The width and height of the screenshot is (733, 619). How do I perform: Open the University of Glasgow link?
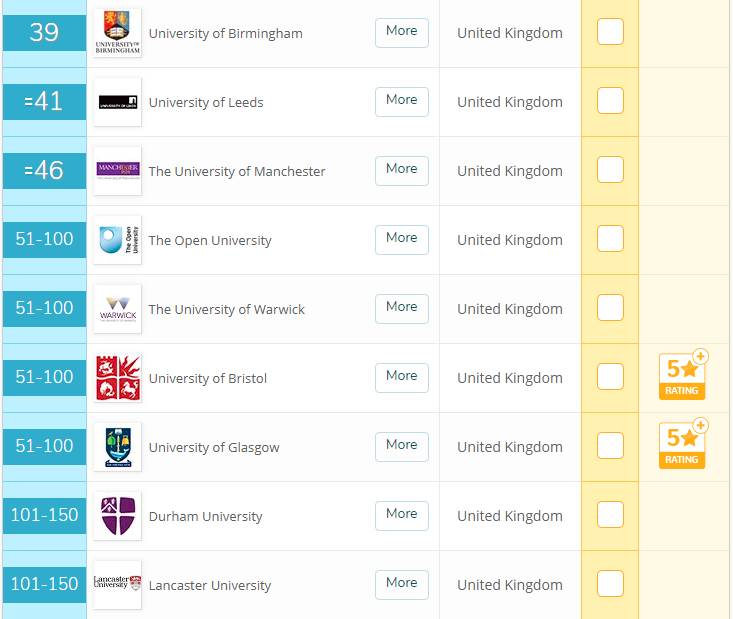click(214, 448)
